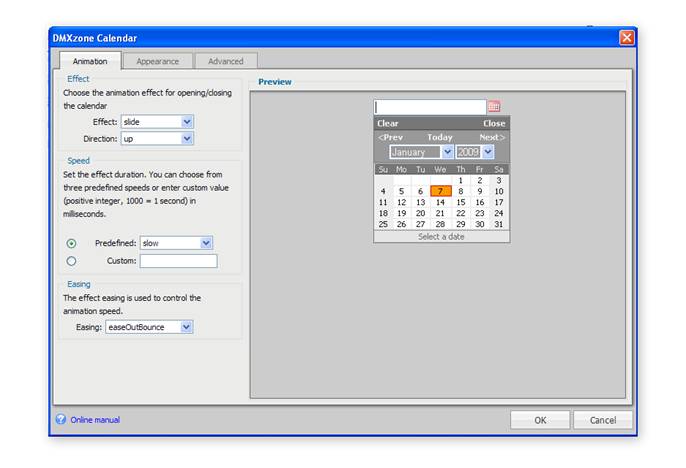The width and height of the screenshot is (686, 468).
Task: Go to previous month with <Prev
Action: coord(390,137)
